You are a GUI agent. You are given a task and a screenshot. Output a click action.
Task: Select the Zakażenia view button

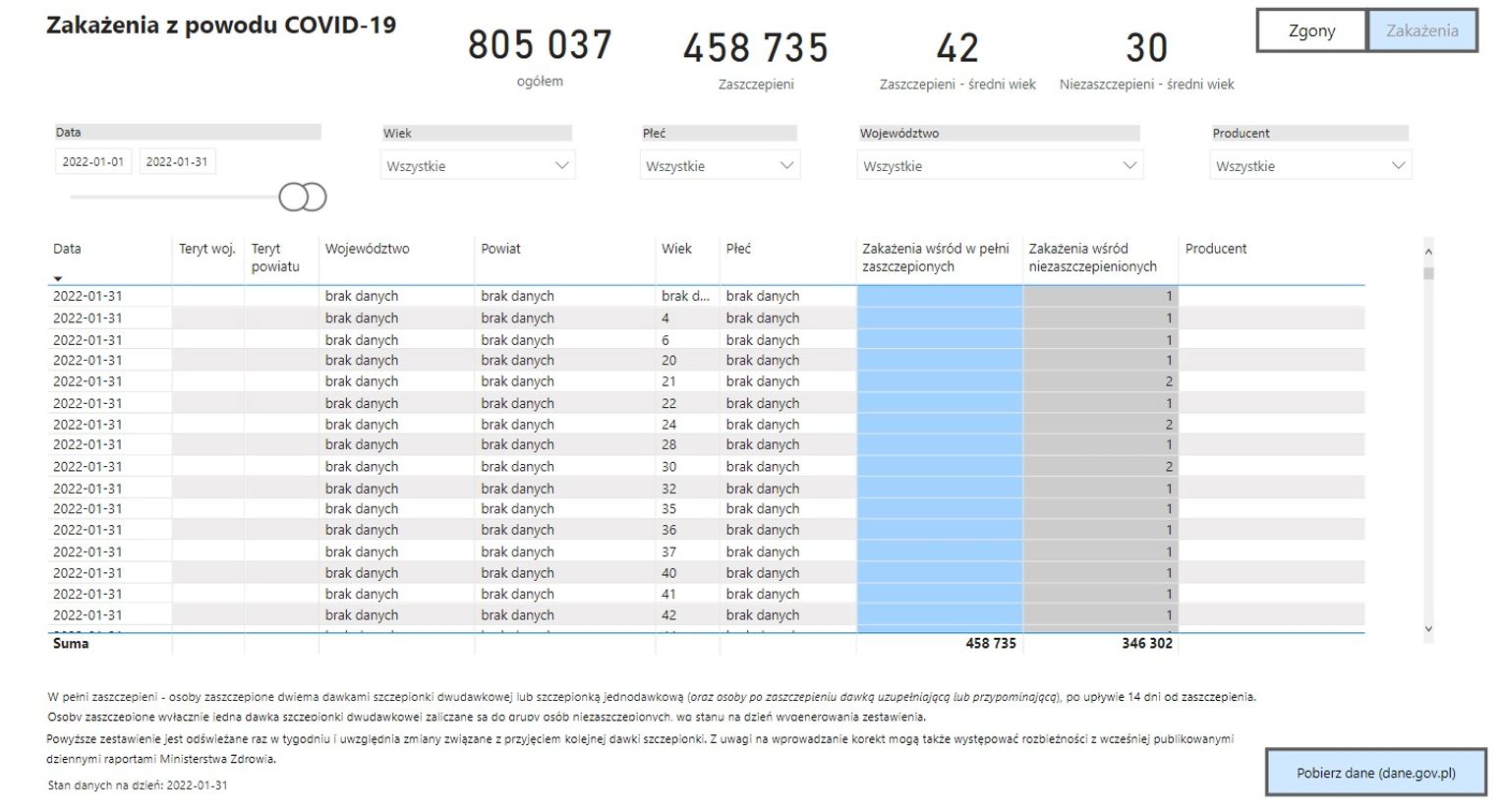pyautogui.click(x=1421, y=30)
